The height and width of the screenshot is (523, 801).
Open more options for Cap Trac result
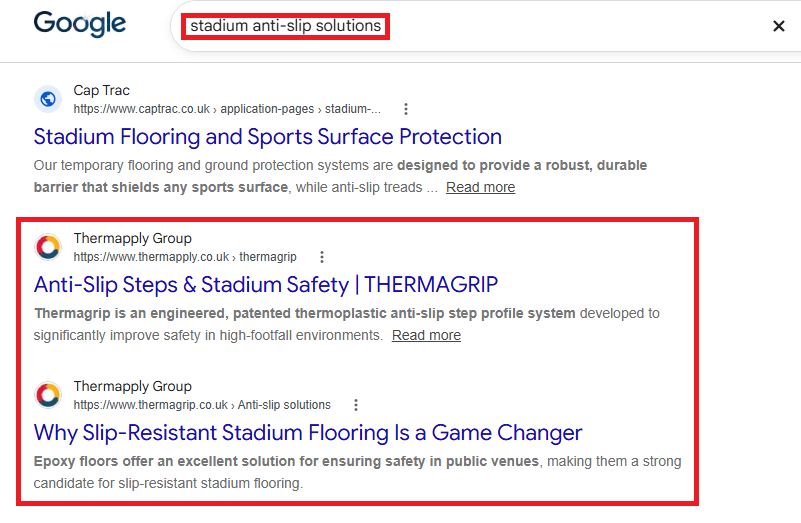[406, 109]
